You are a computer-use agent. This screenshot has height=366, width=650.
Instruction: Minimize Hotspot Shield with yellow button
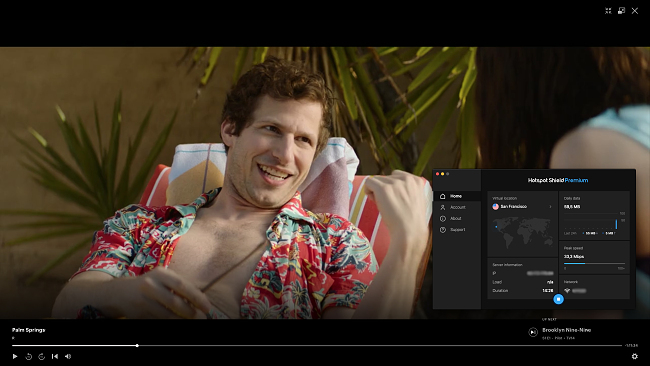pos(442,174)
